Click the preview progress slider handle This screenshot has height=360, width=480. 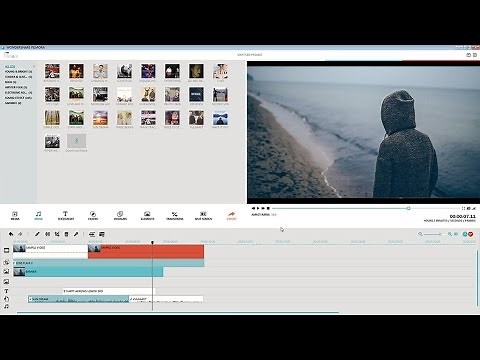click(x=408, y=208)
